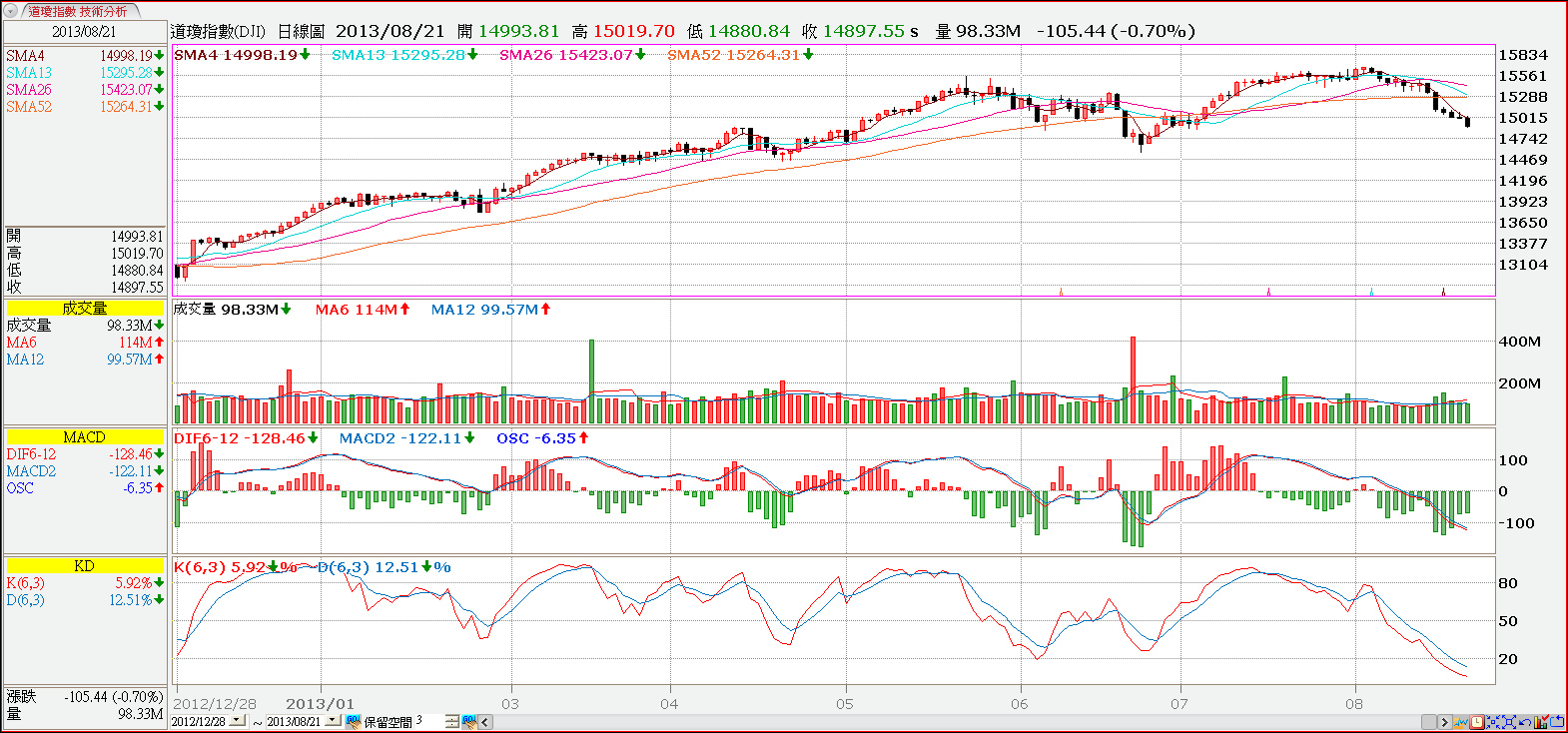The height and width of the screenshot is (733, 1568).
Task: Click the 08 month label on the time axis
Action: [1353, 704]
